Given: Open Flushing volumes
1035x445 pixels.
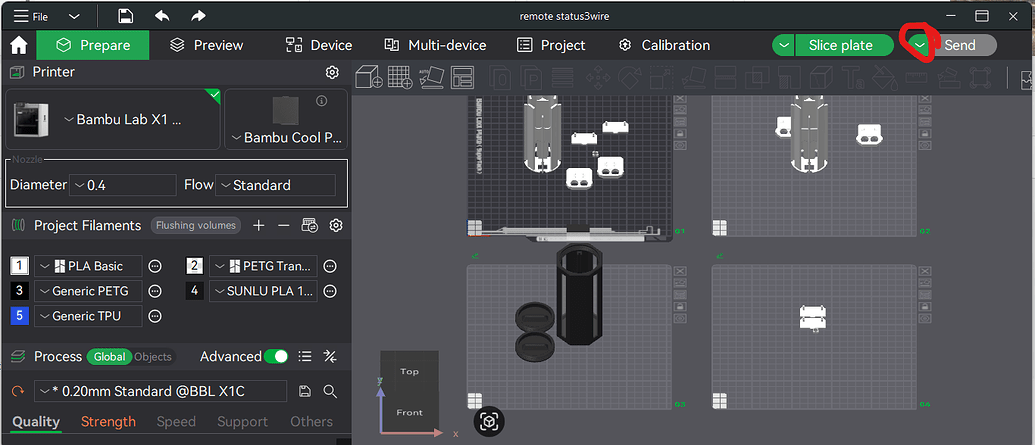Looking at the screenshot, I should pyautogui.click(x=196, y=226).
